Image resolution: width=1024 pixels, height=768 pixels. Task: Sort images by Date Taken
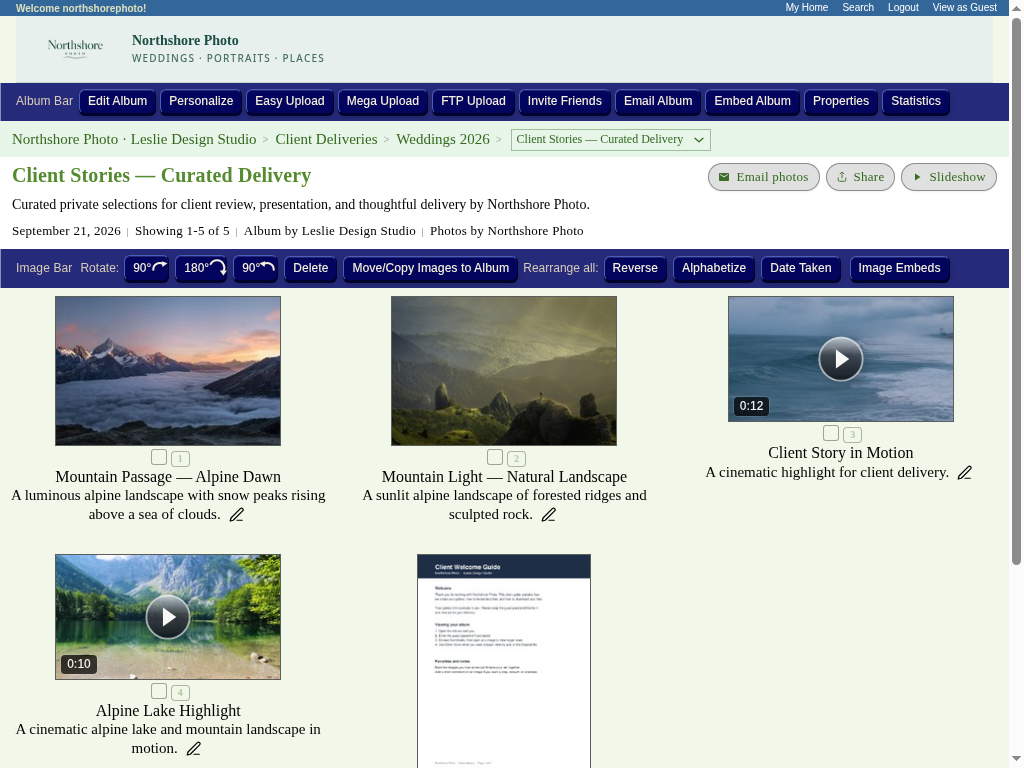(801, 268)
